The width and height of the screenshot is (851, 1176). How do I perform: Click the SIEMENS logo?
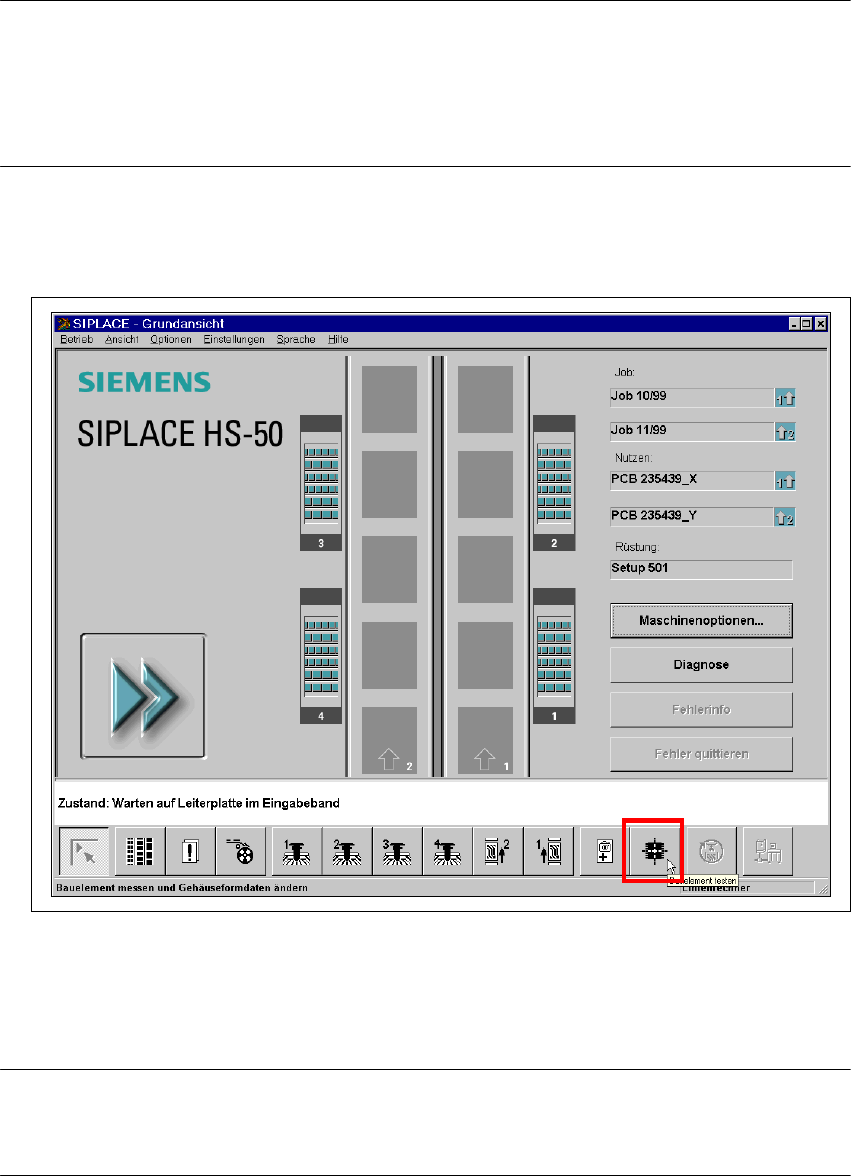pos(145,382)
